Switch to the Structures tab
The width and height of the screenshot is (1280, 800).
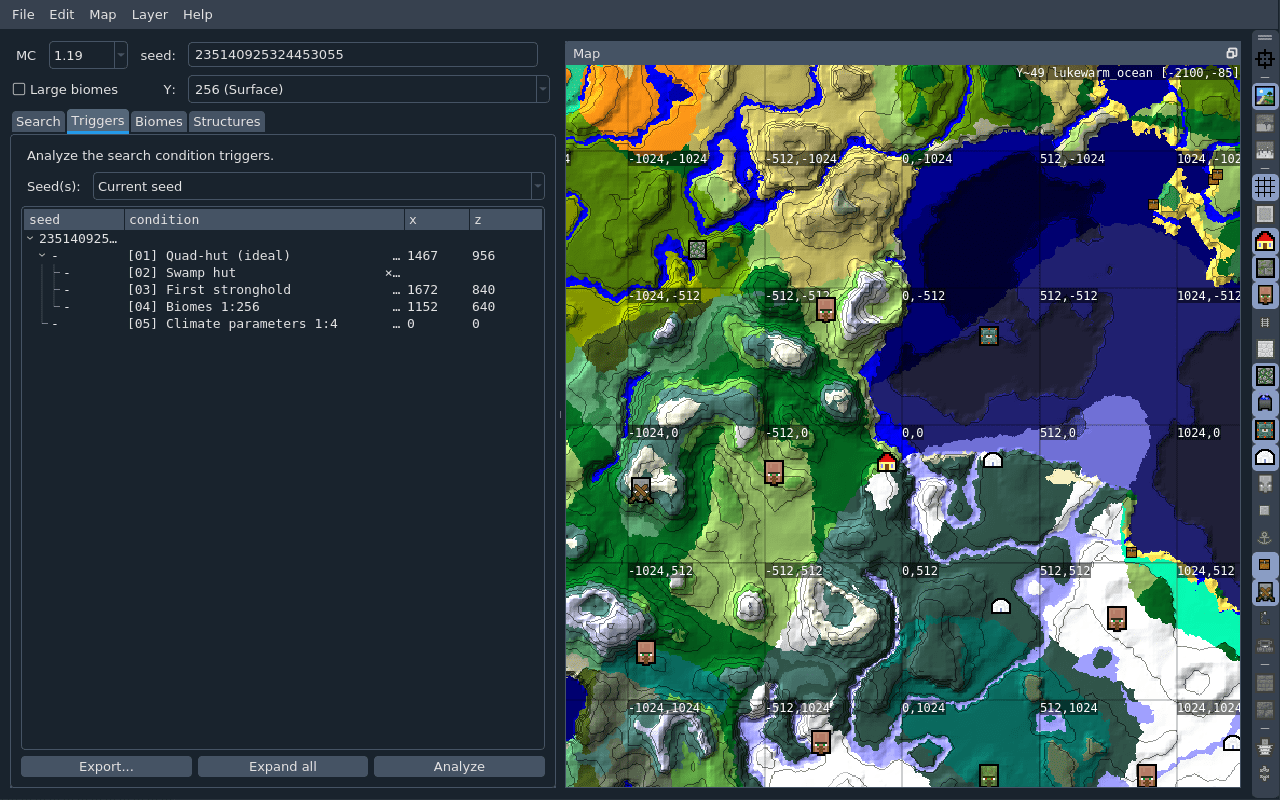227,121
